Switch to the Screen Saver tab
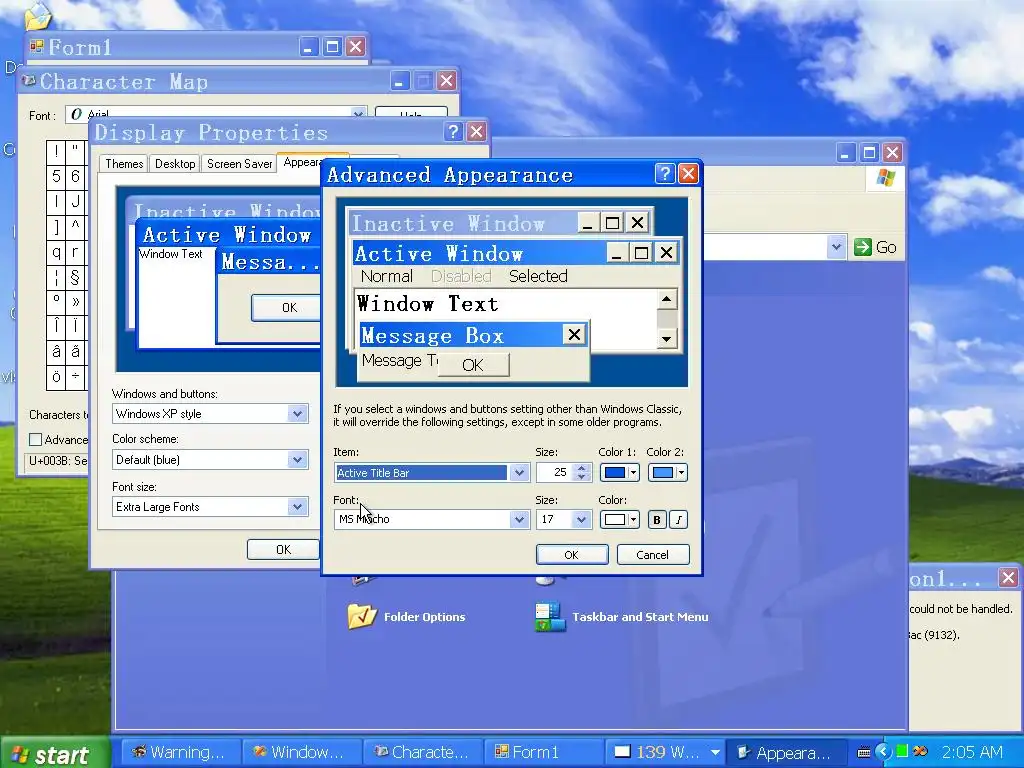The width and height of the screenshot is (1024, 768). click(239, 164)
